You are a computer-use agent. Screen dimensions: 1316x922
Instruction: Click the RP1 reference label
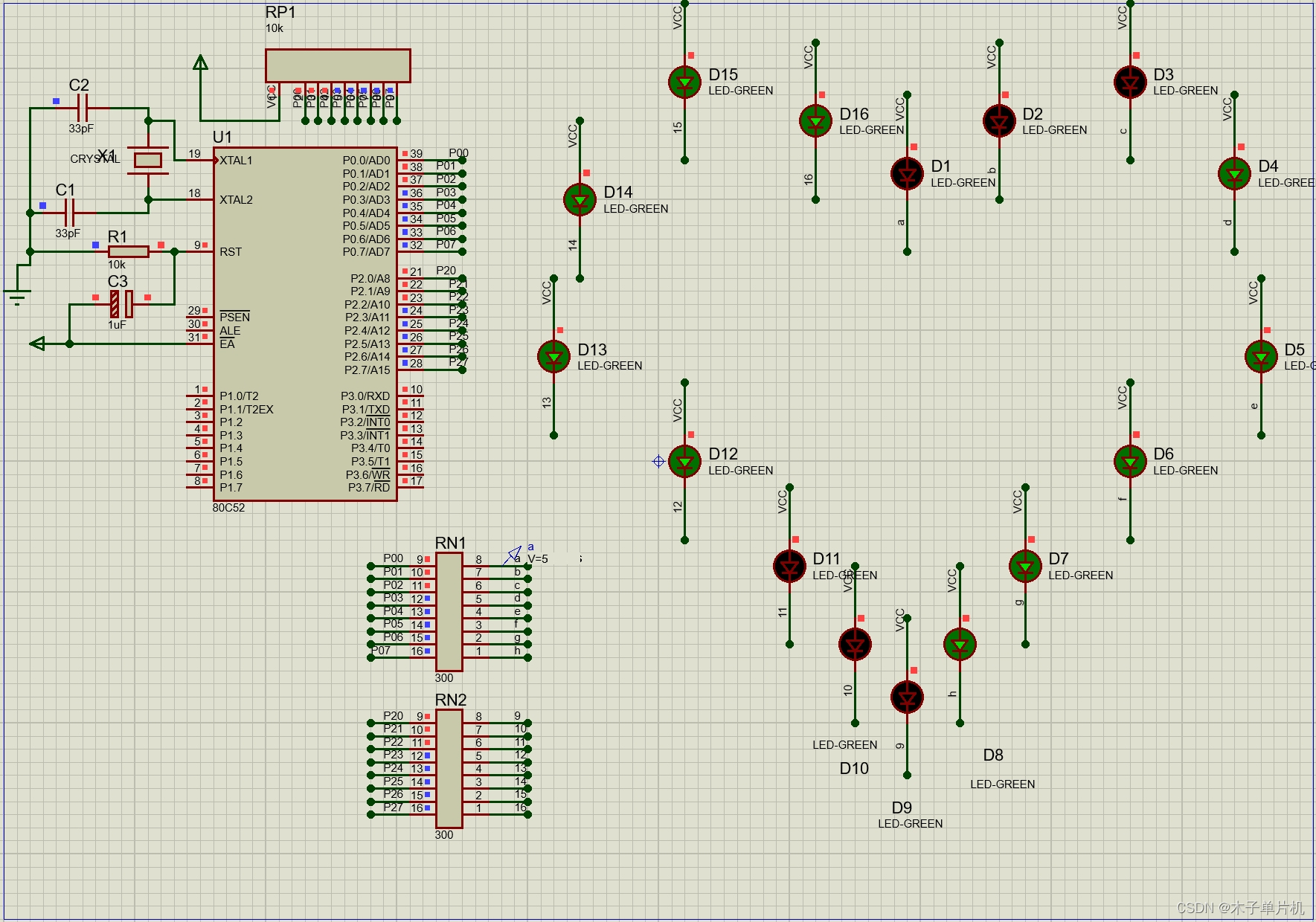coord(280,12)
